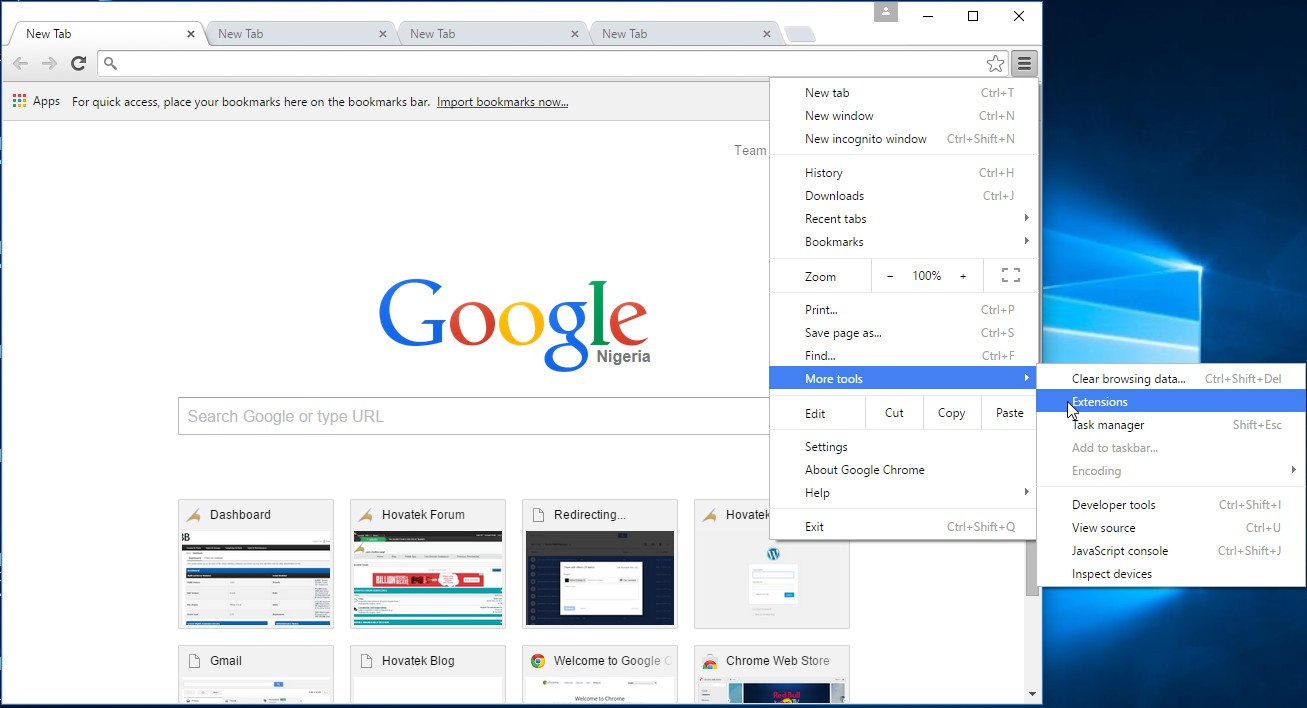The width and height of the screenshot is (1307, 708).
Task: Open the Hovatek Forum thumbnail
Action: pyautogui.click(x=427, y=563)
